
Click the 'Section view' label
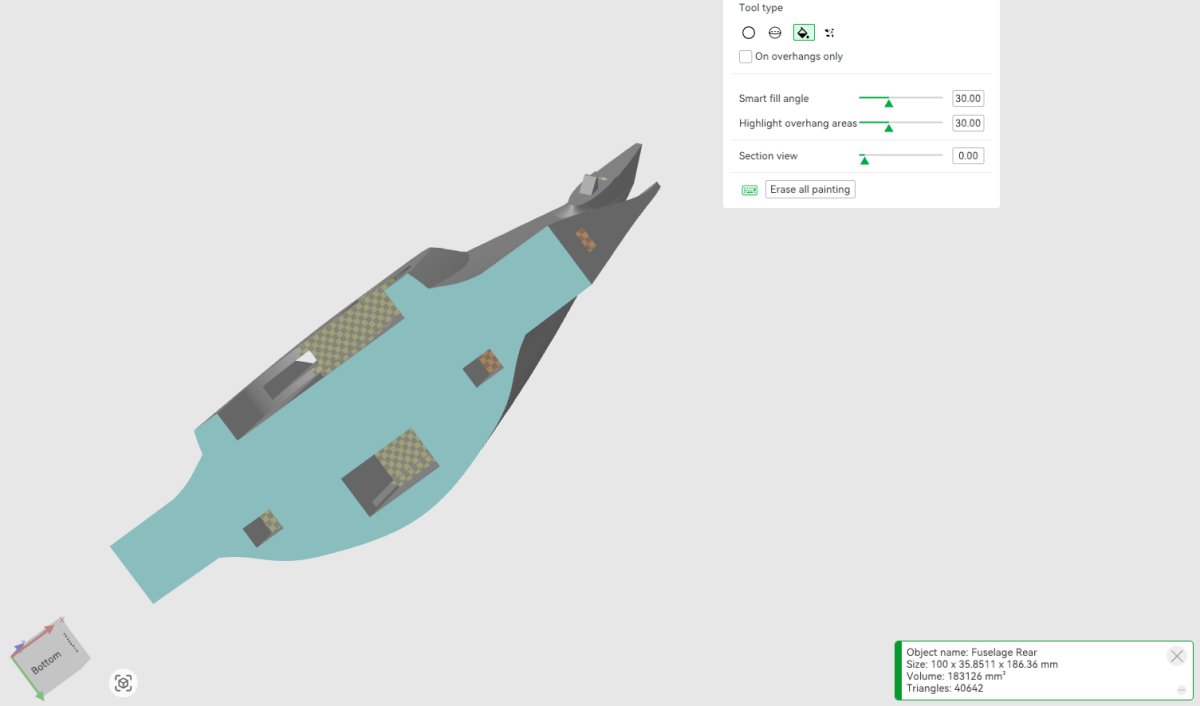[768, 156]
